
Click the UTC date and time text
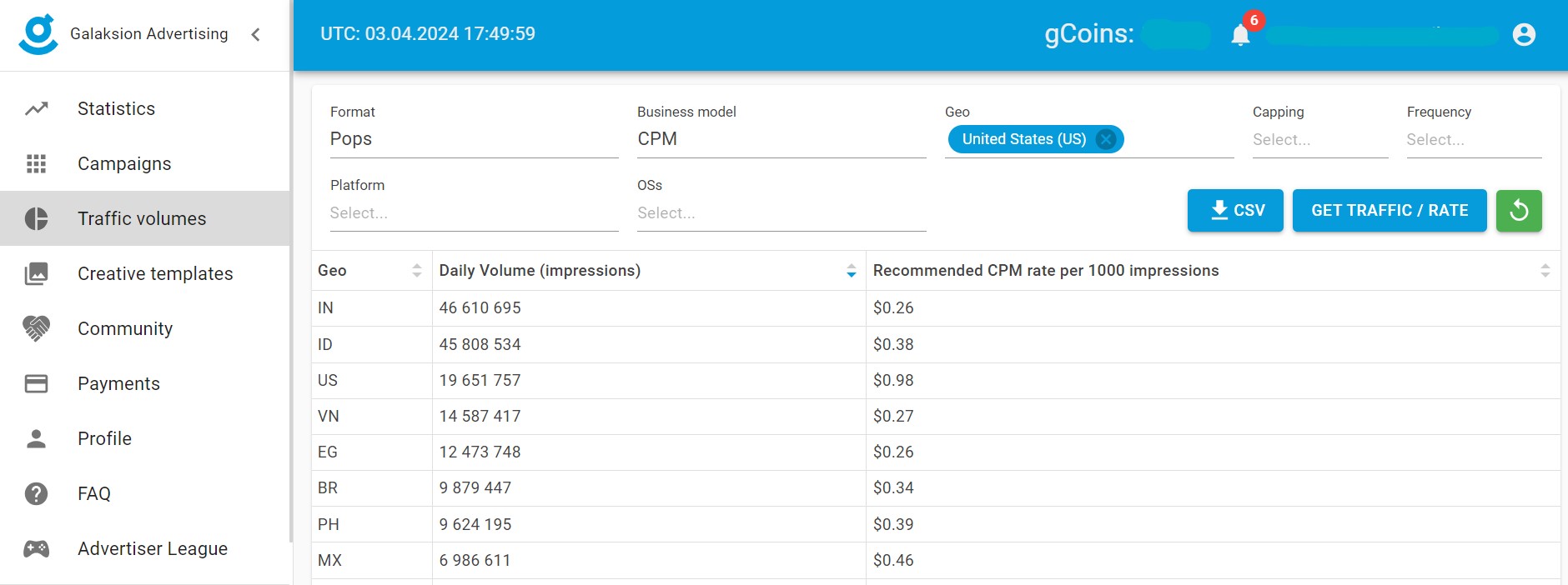tap(428, 34)
